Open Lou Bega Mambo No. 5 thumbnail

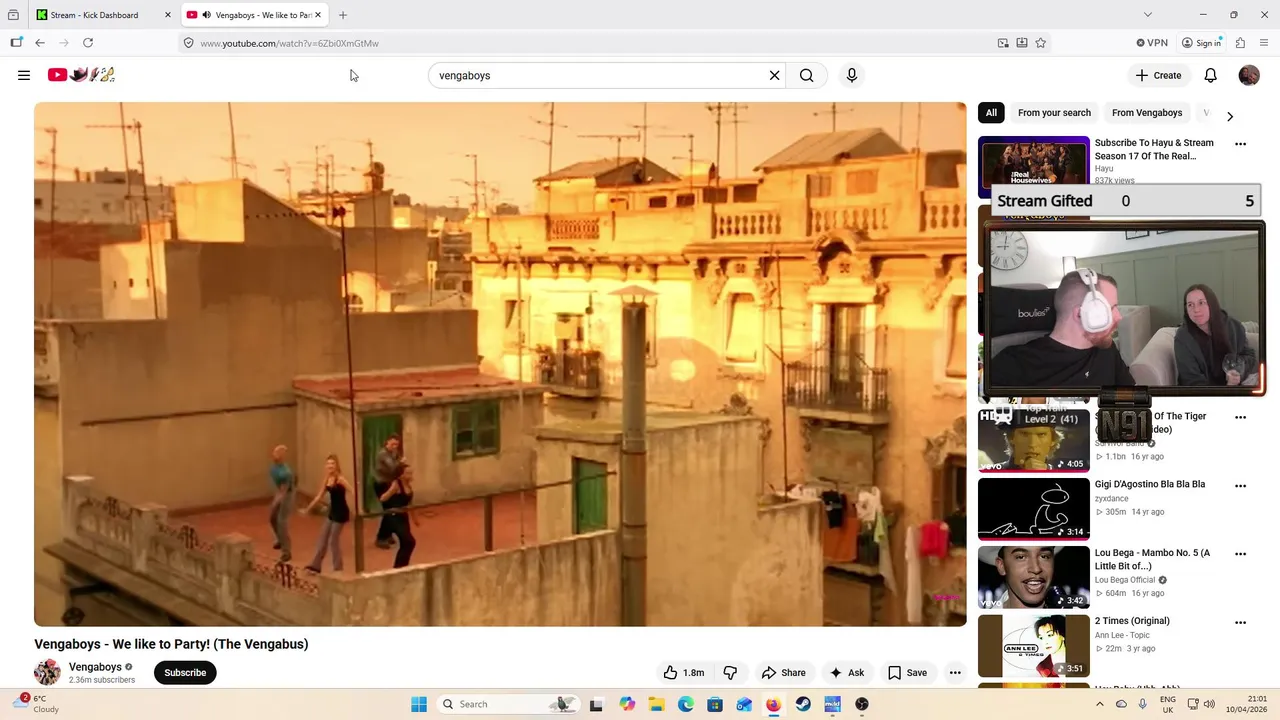coord(1034,578)
